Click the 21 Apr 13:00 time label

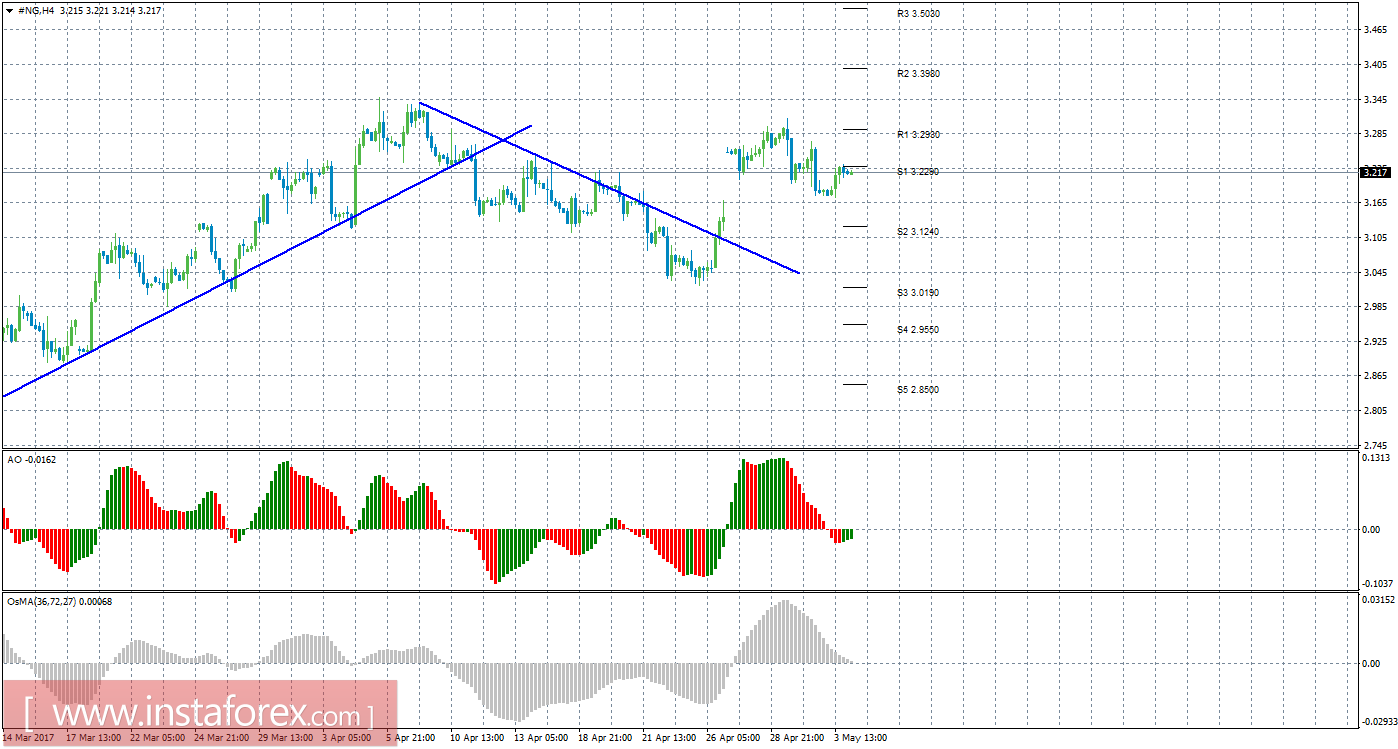tap(669, 739)
